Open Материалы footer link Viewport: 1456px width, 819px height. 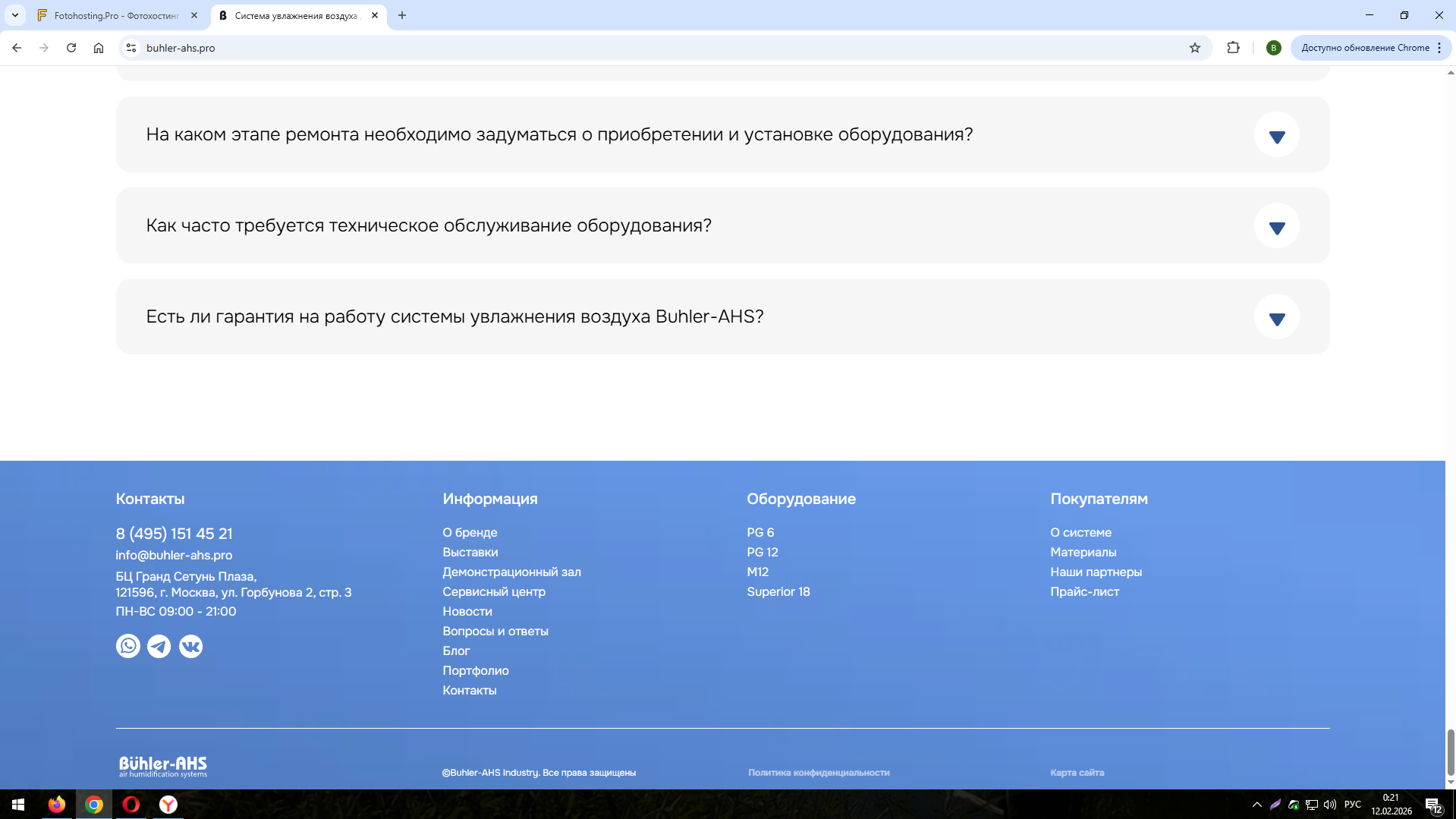(1083, 552)
